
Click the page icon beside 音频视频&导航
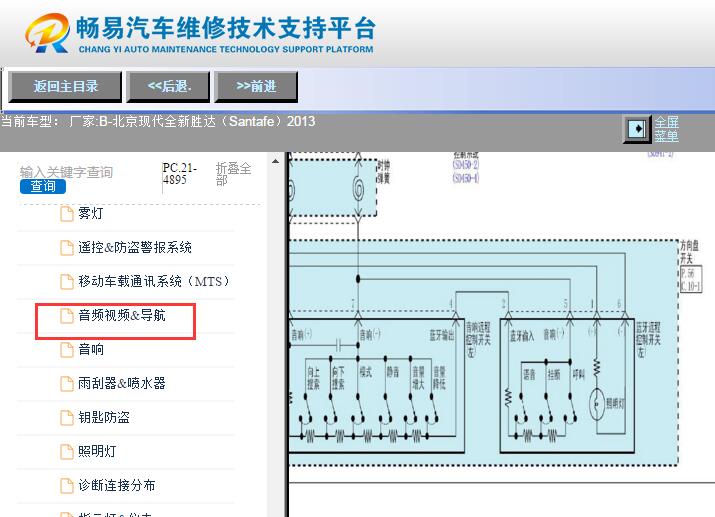67,315
